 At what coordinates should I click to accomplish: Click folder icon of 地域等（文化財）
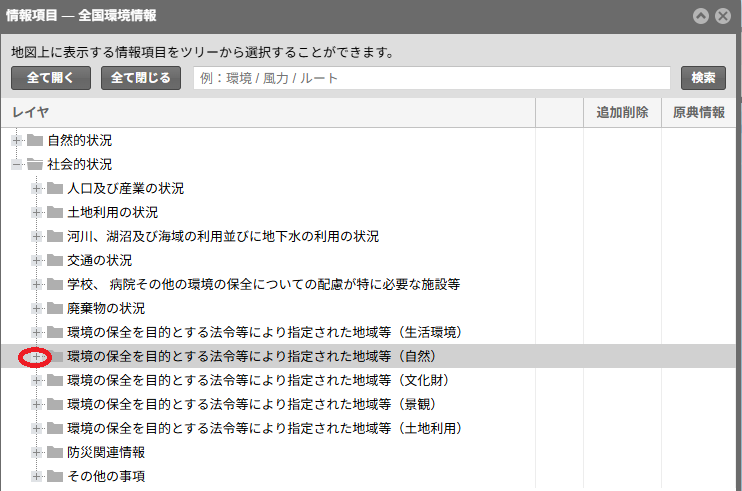[55, 380]
